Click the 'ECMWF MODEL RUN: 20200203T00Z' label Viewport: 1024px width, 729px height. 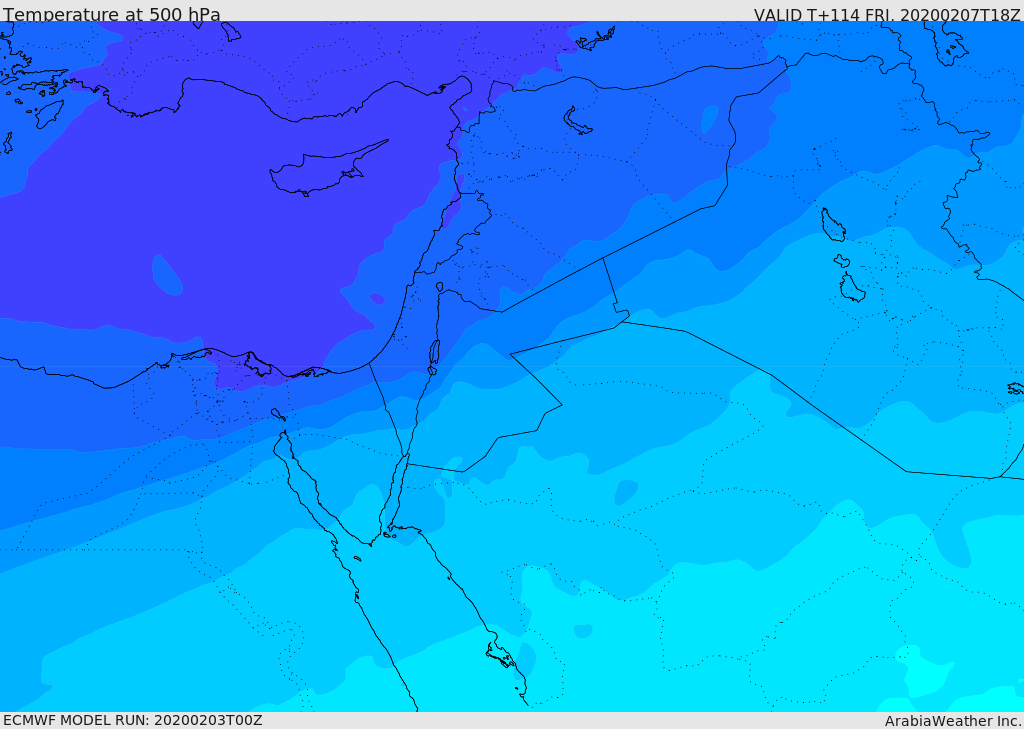[x=133, y=720]
